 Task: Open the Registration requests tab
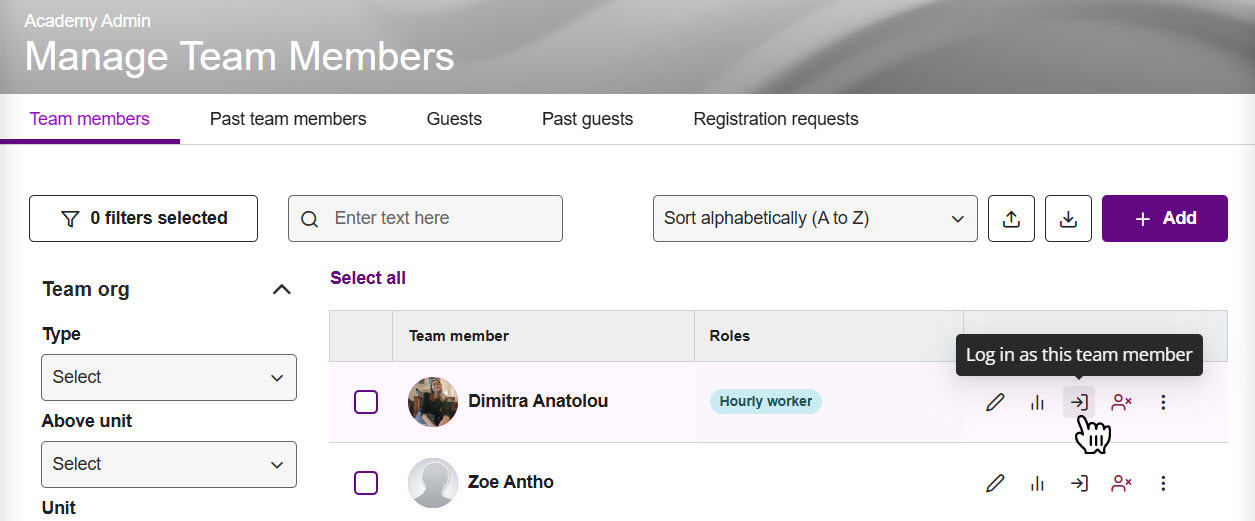(775, 119)
